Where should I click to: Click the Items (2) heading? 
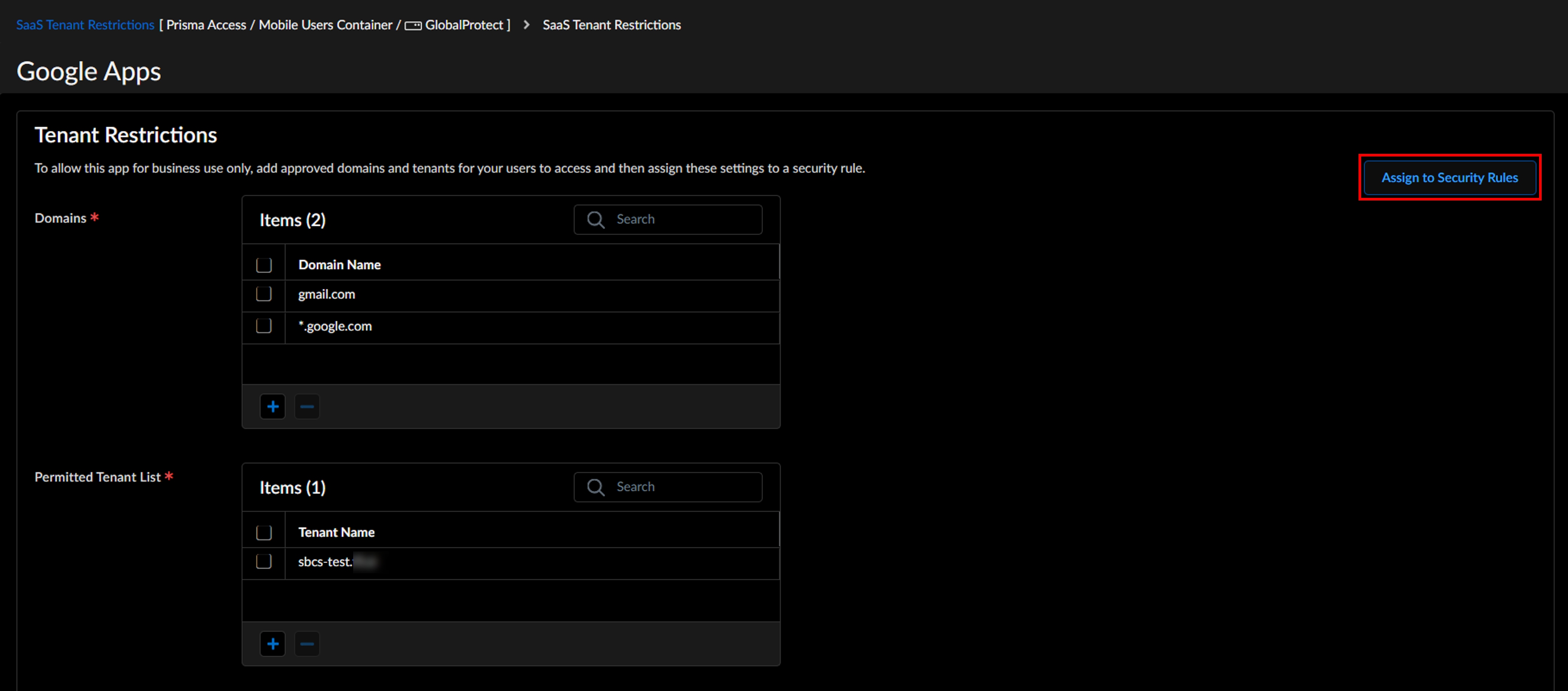click(293, 220)
